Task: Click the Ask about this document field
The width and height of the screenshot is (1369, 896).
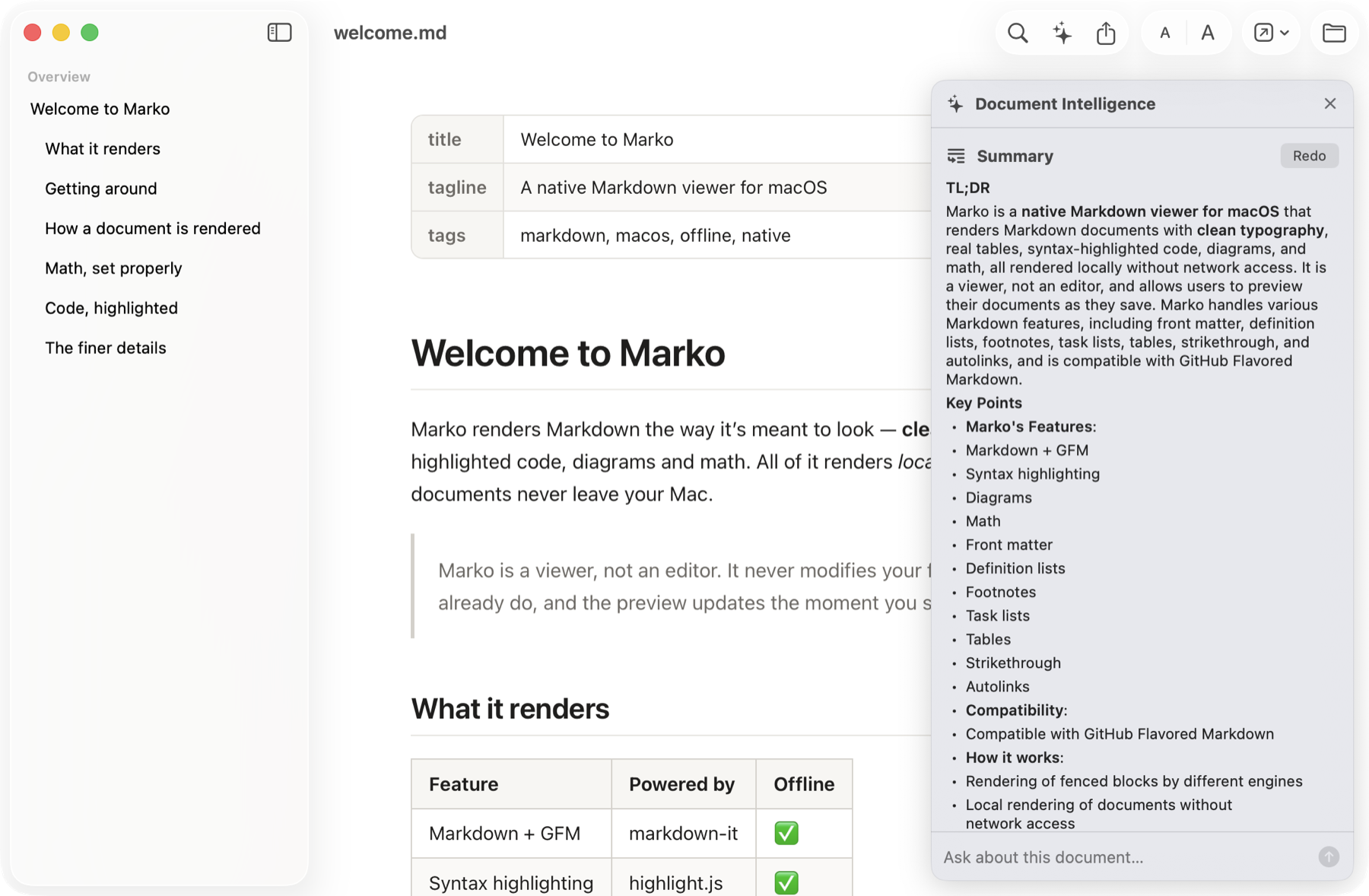Action: (x=1126, y=857)
